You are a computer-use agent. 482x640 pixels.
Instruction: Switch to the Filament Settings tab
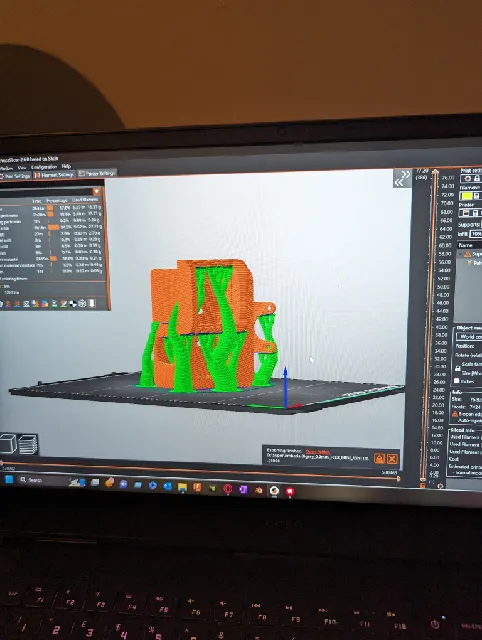coord(54,175)
